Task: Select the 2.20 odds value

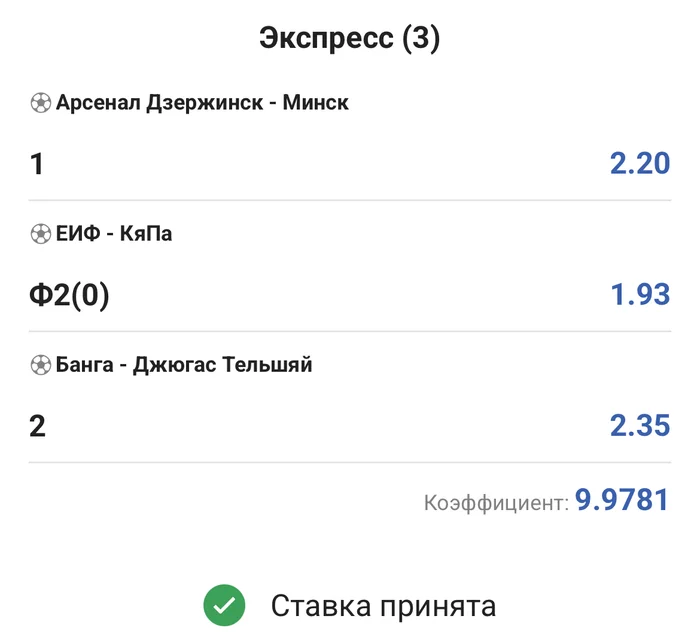Action: (639, 163)
